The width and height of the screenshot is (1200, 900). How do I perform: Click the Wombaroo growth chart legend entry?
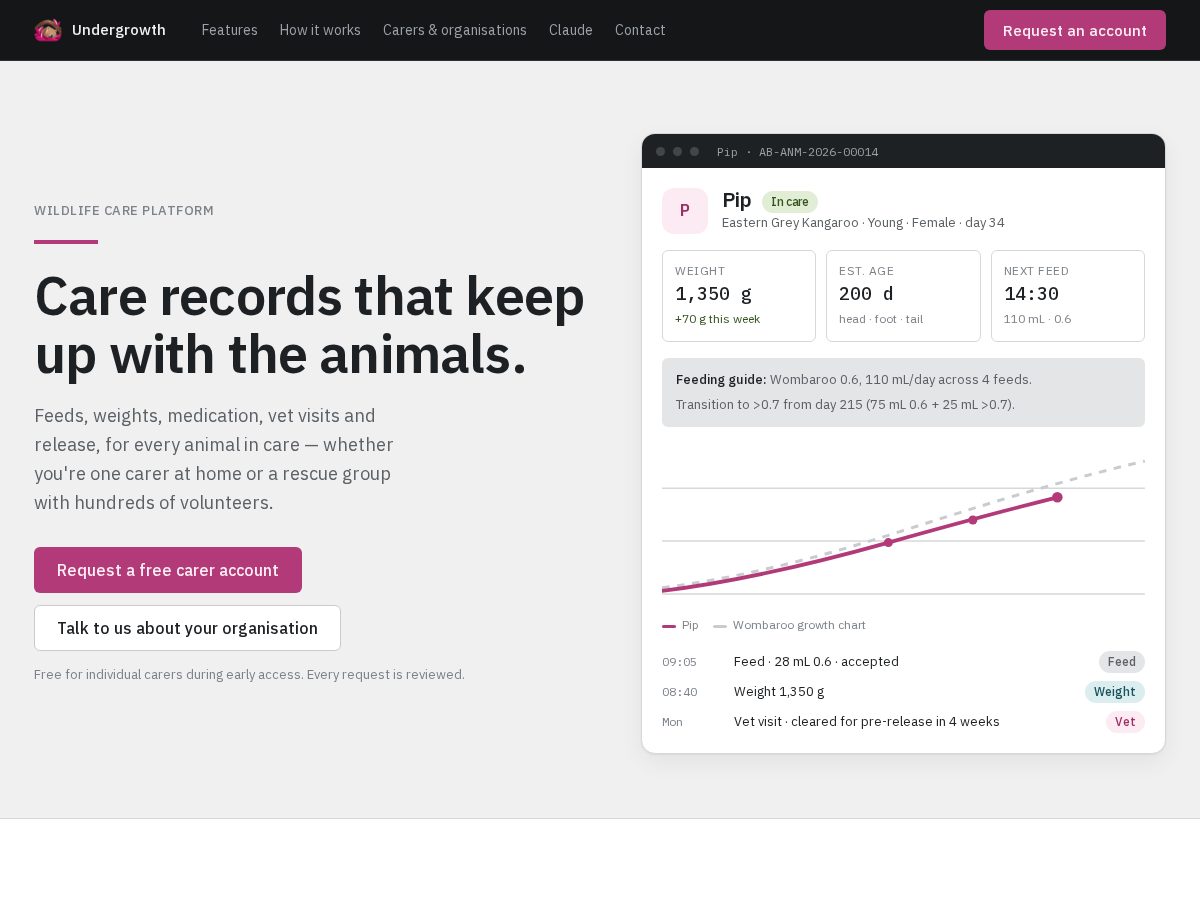pyautogui.click(x=790, y=625)
